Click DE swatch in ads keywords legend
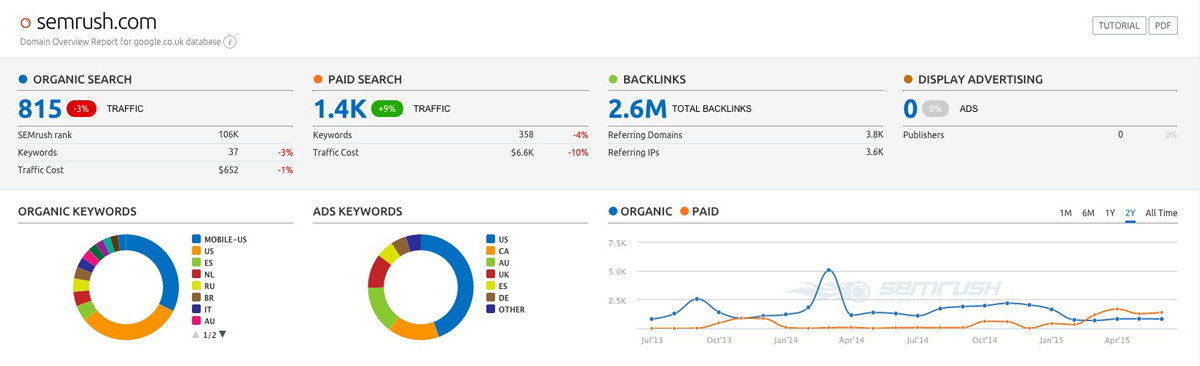Screen dimensions: 1200x366 click(x=491, y=298)
